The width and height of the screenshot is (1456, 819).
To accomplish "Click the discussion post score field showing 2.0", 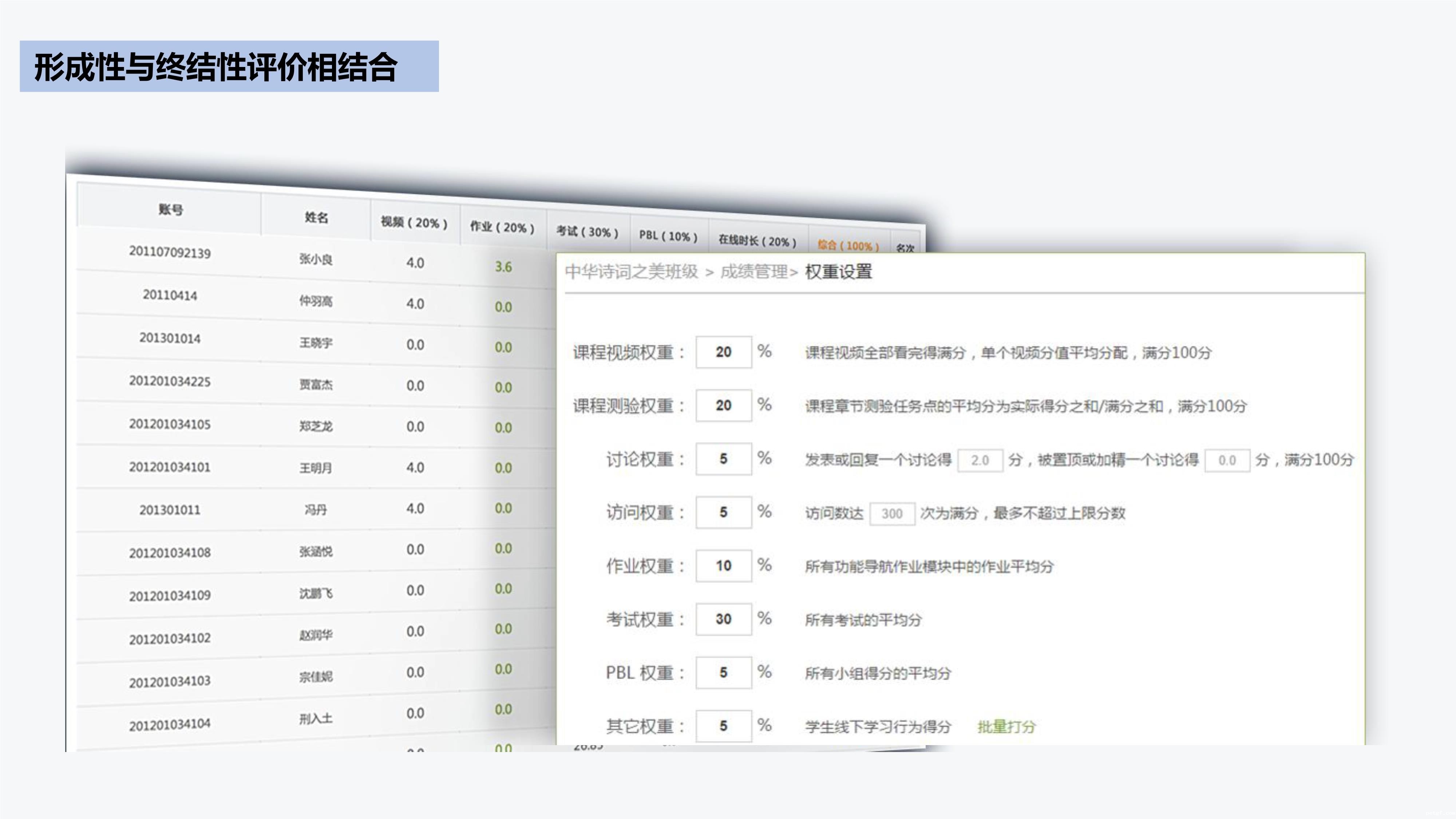I will point(980,460).
